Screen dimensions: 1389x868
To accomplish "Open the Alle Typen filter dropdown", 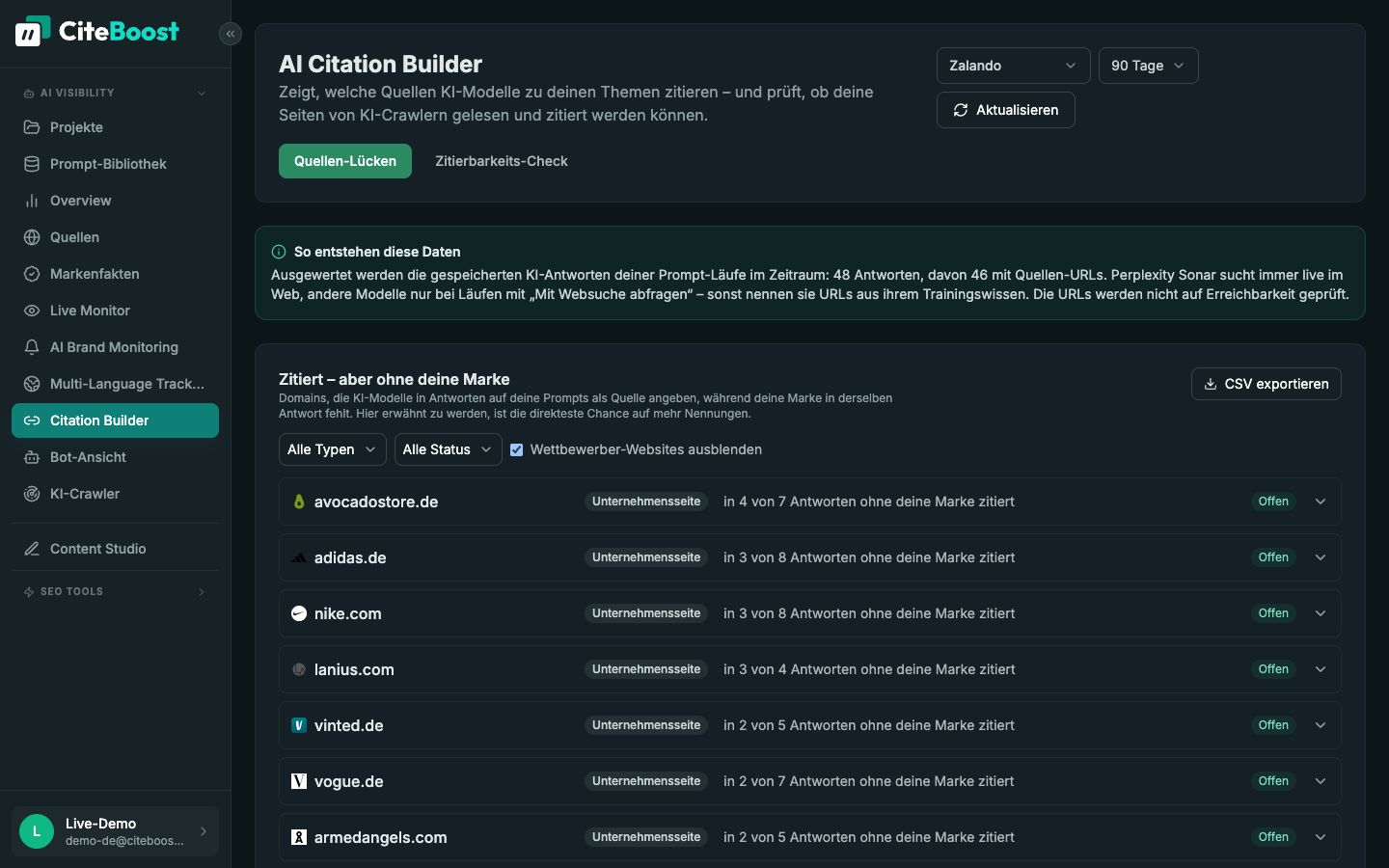I will 333,449.
